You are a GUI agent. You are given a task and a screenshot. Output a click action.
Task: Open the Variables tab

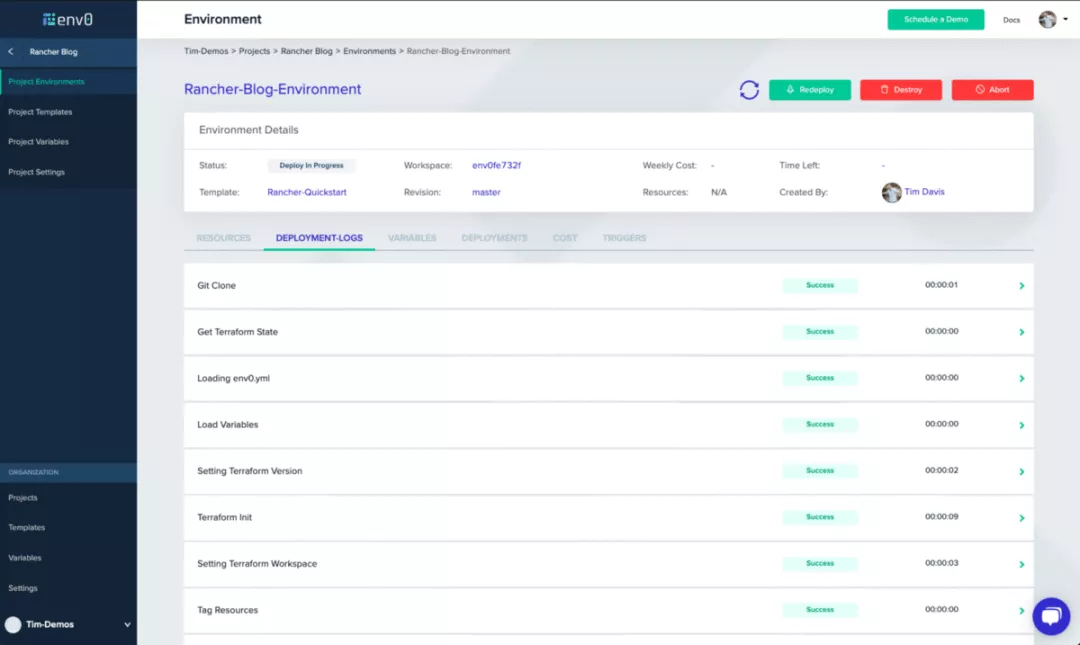click(412, 238)
